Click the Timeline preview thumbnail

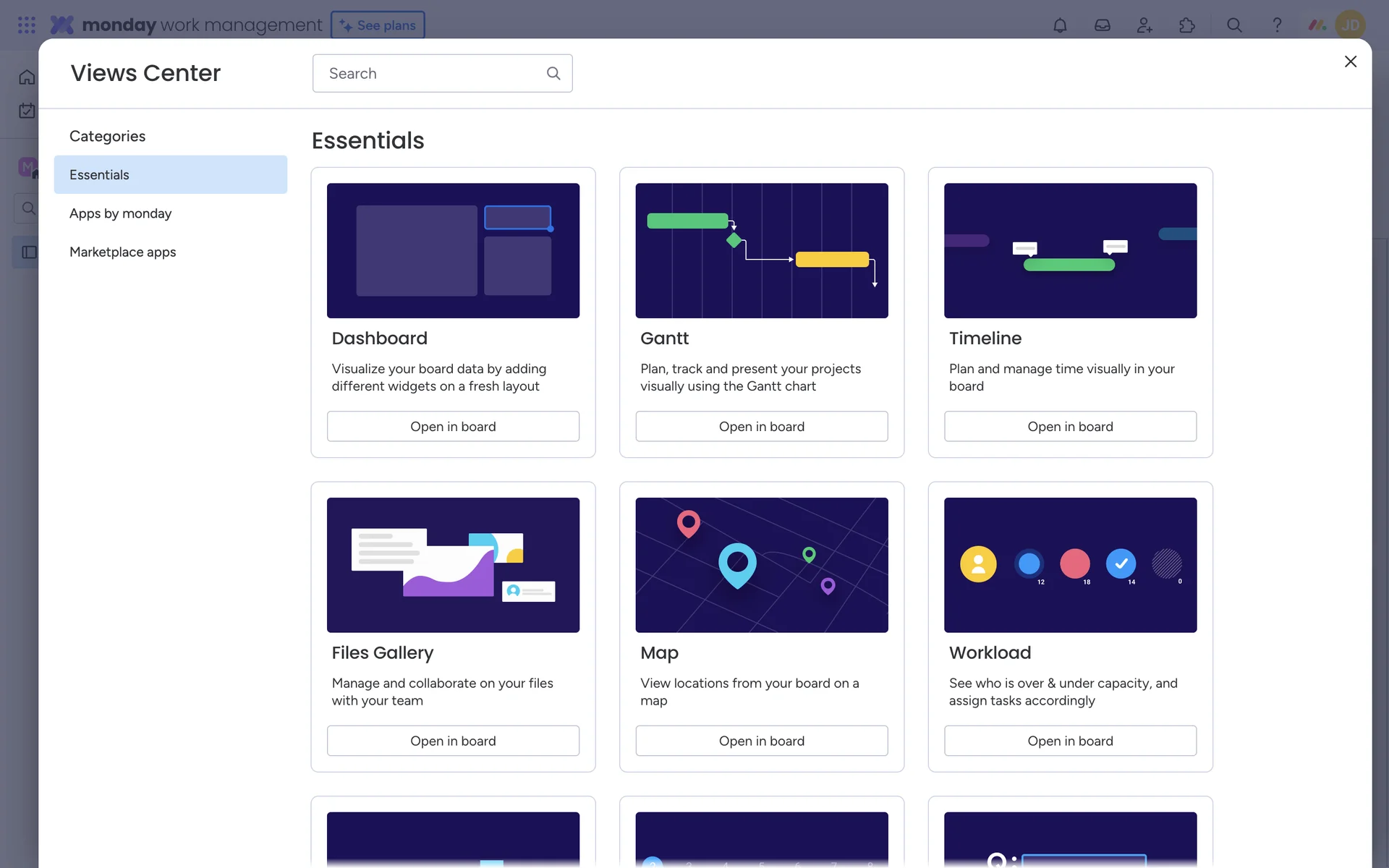[x=1070, y=250]
